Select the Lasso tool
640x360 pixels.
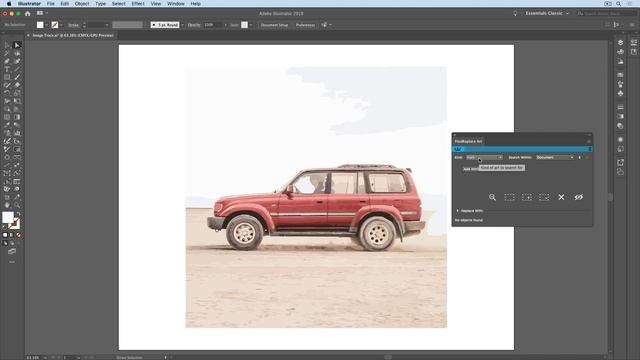click(17, 53)
